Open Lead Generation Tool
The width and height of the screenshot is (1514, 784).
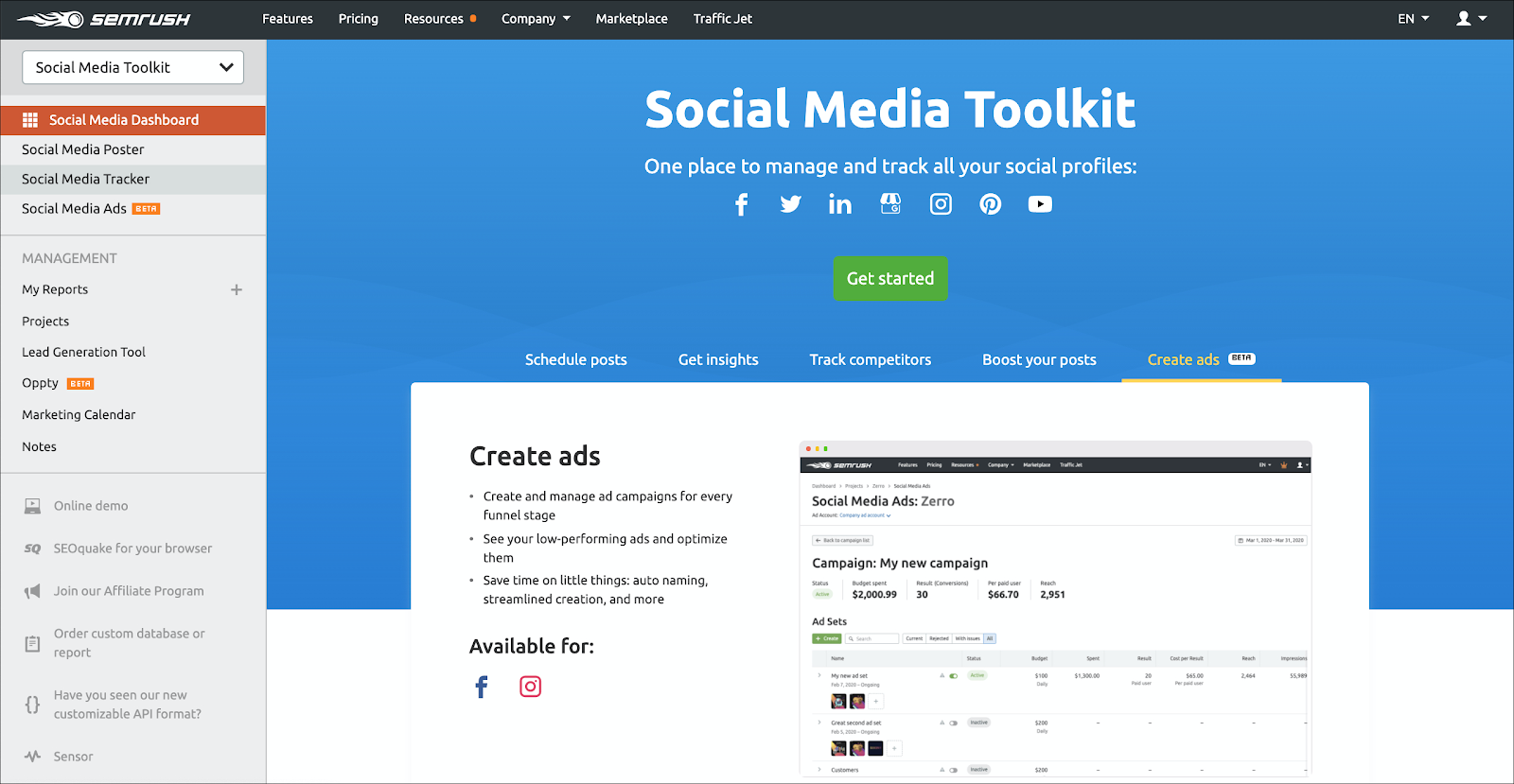coord(83,352)
